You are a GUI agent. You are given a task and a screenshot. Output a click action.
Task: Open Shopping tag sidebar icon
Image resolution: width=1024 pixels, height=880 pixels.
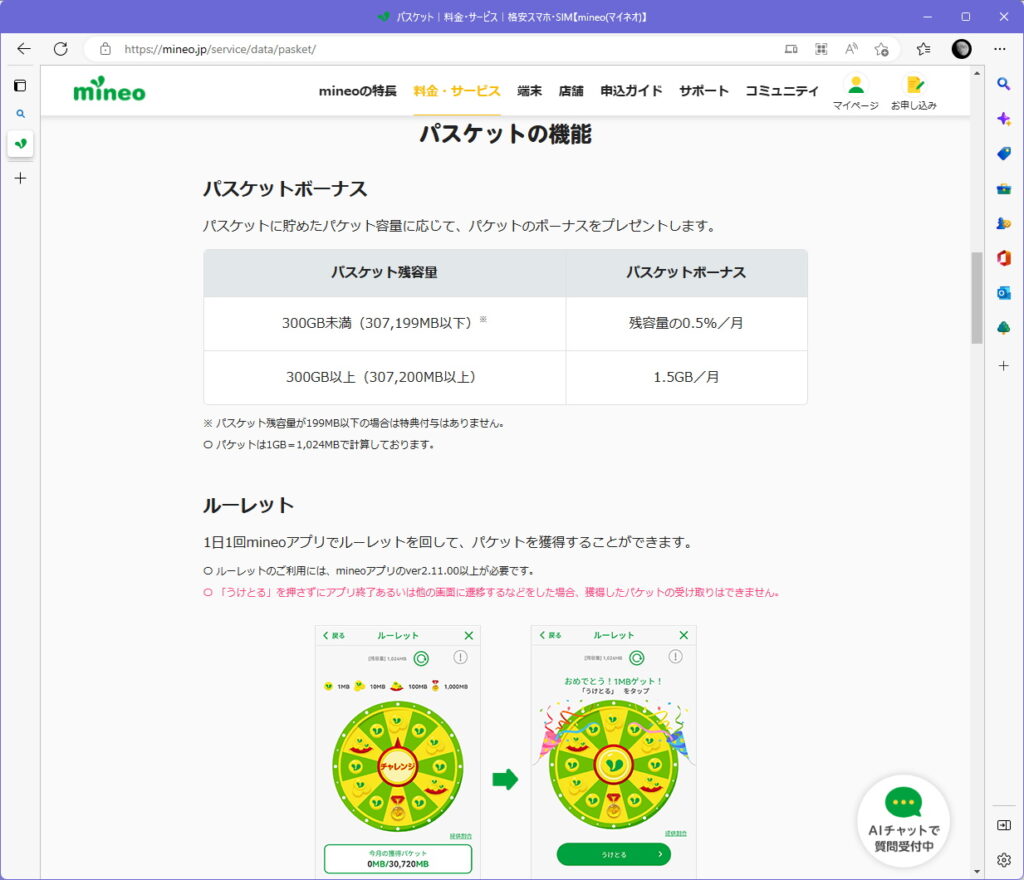tap(1004, 153)
